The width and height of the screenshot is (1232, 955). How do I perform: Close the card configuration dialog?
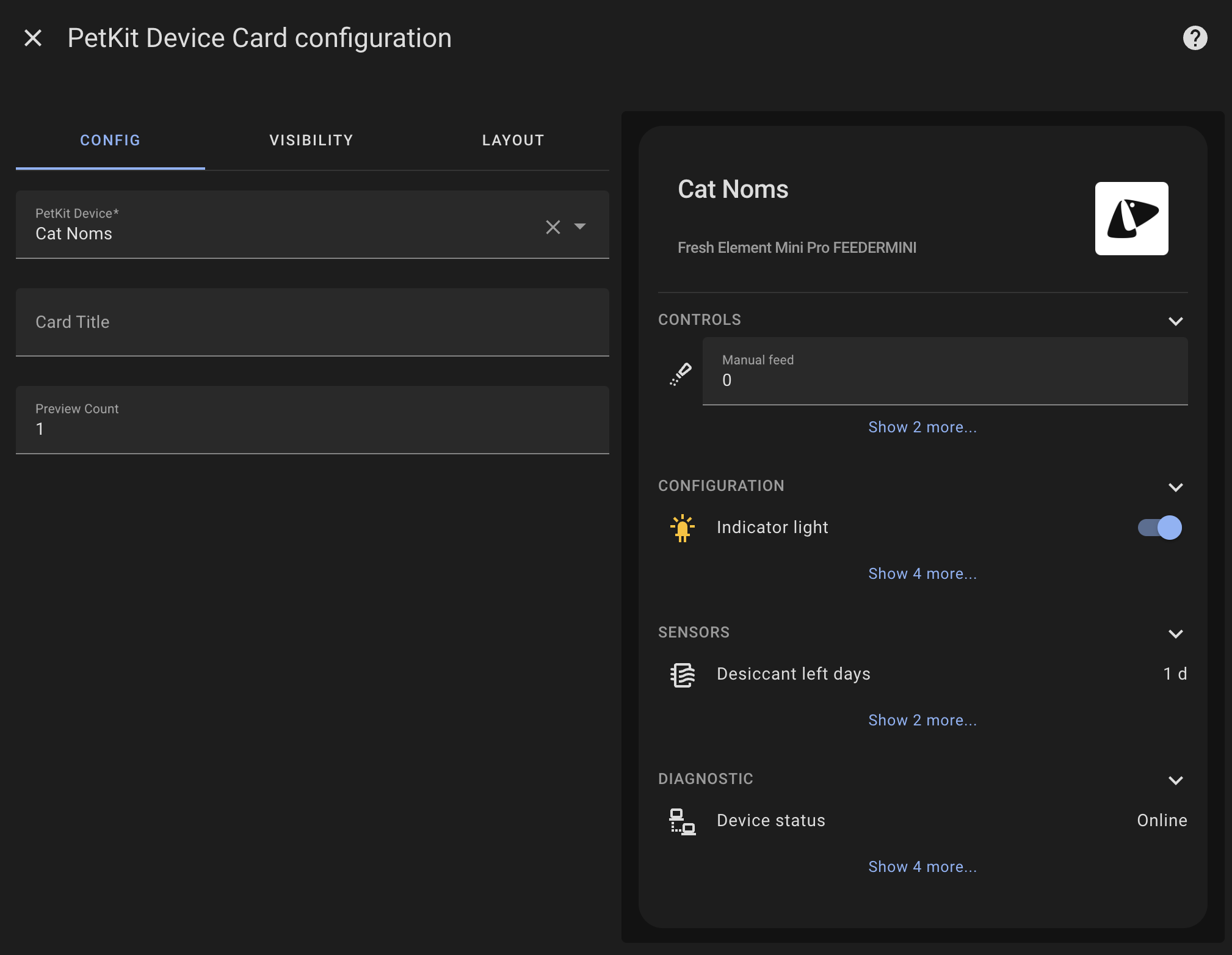point(33,38)
